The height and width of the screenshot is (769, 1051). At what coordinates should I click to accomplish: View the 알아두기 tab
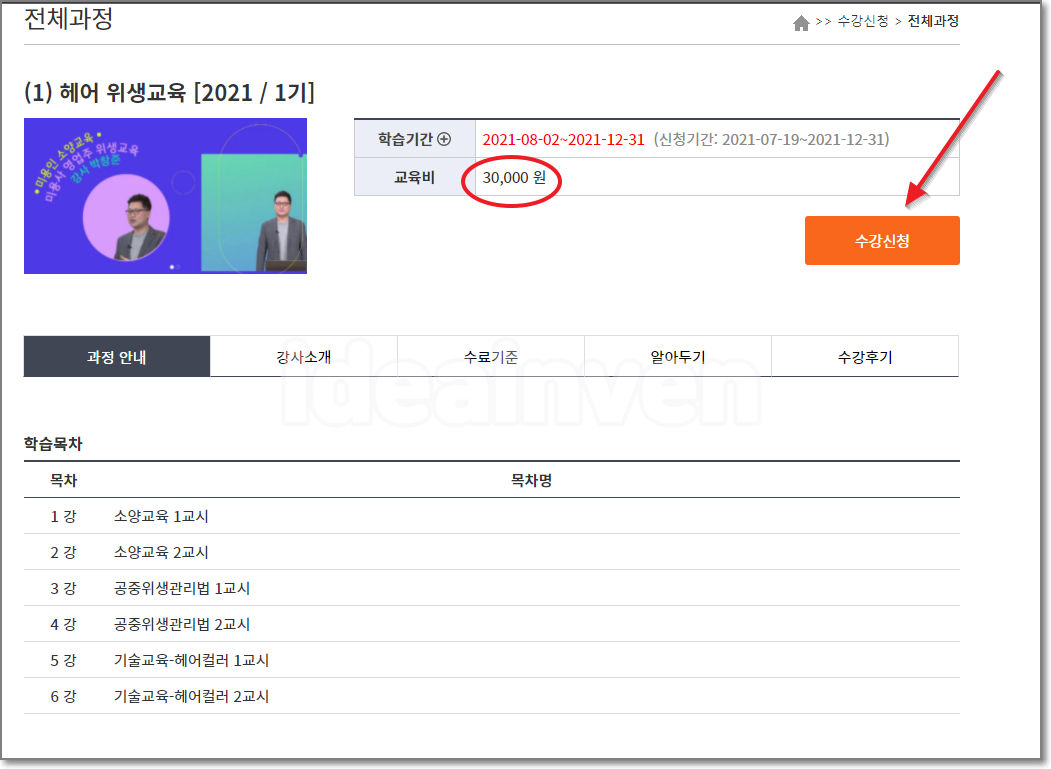(x=678, y=355)
